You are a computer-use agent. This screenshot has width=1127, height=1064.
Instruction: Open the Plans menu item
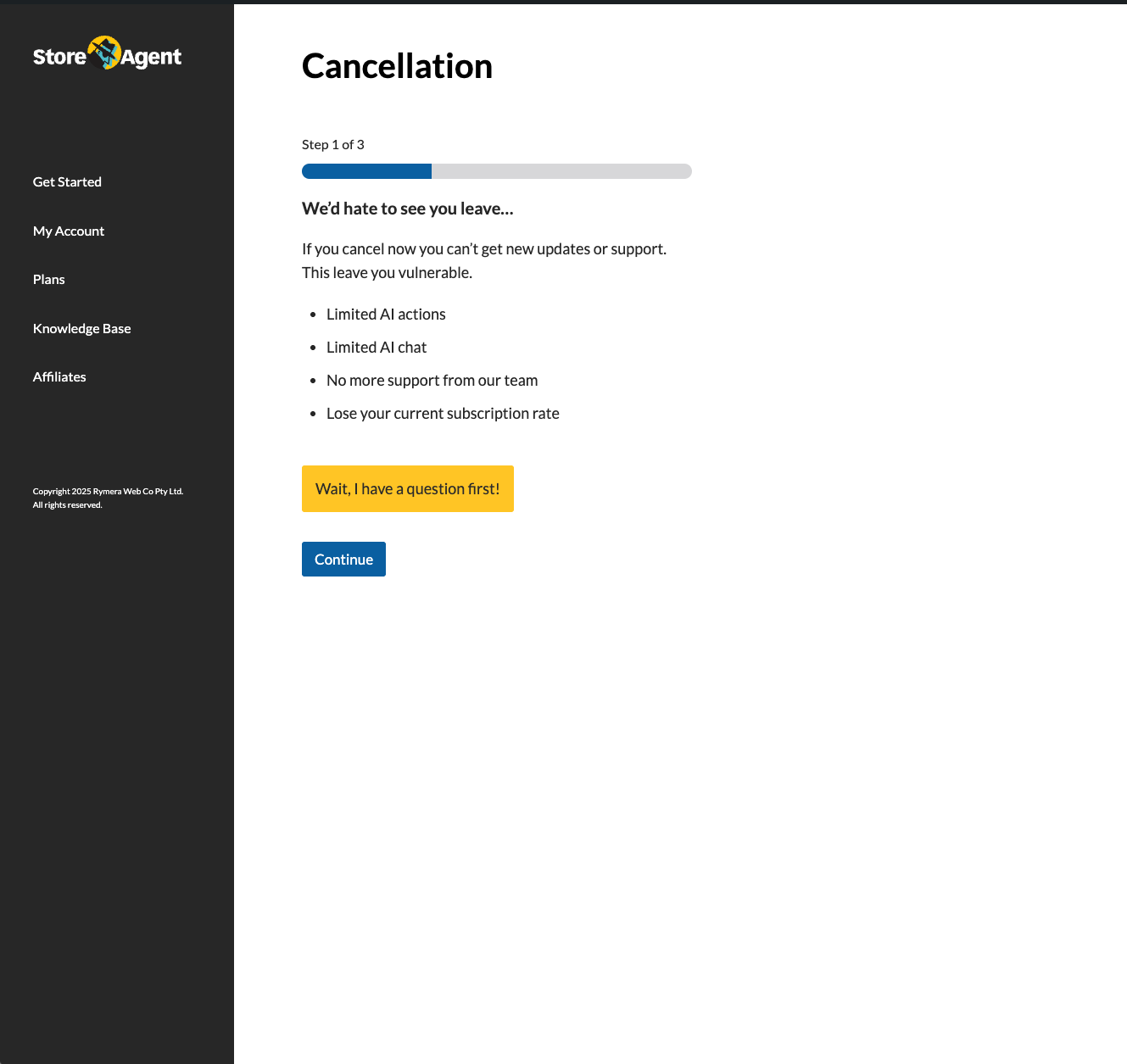pyautogui.click(x=49, y=280)
